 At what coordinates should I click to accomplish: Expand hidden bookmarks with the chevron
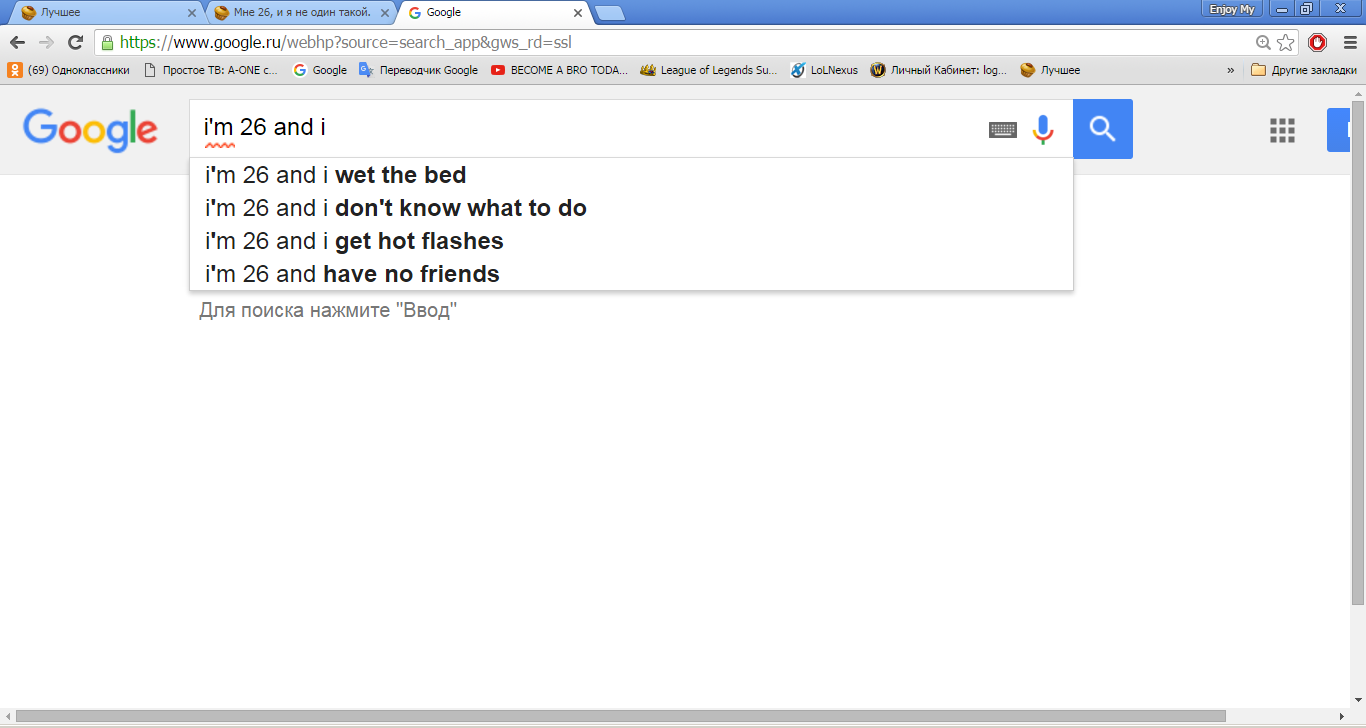1230,71
